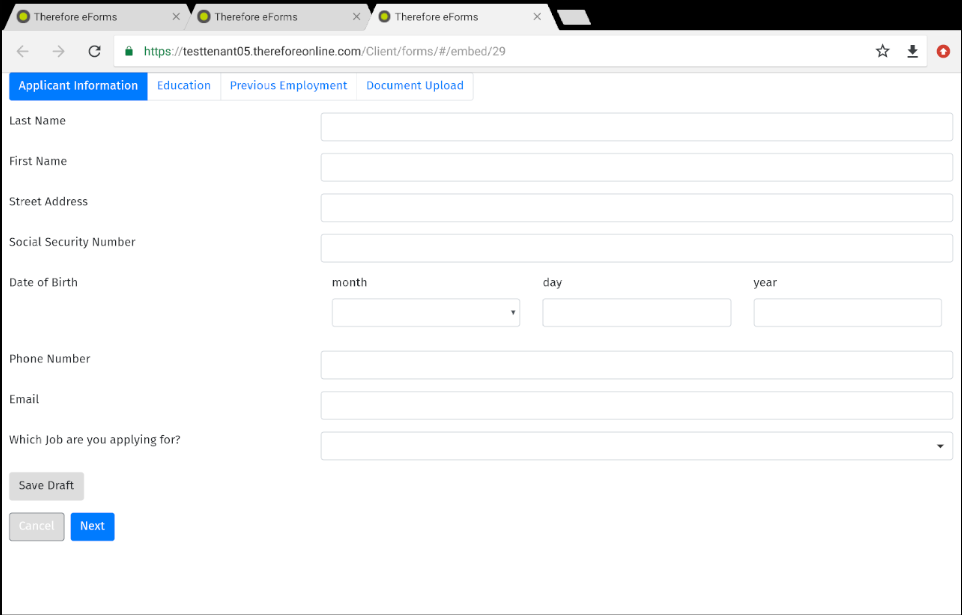The image size is (962, 615).
Task: Click the red extension icon beside the address bar
Action: click(943, 50)
